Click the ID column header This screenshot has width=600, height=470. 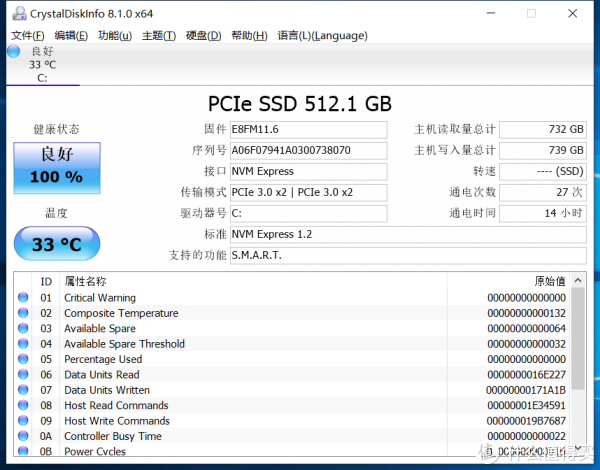pyautogui.click(x=46, y=282)
